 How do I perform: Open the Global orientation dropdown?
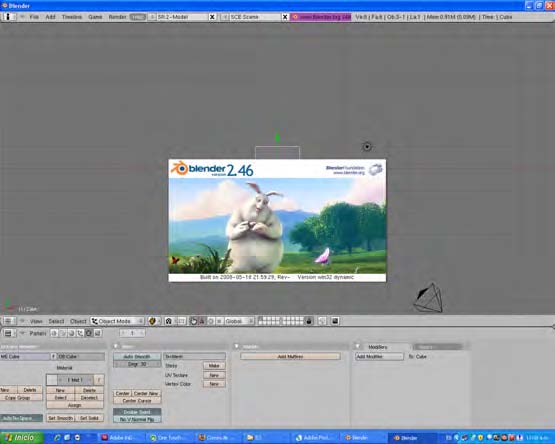239,321
